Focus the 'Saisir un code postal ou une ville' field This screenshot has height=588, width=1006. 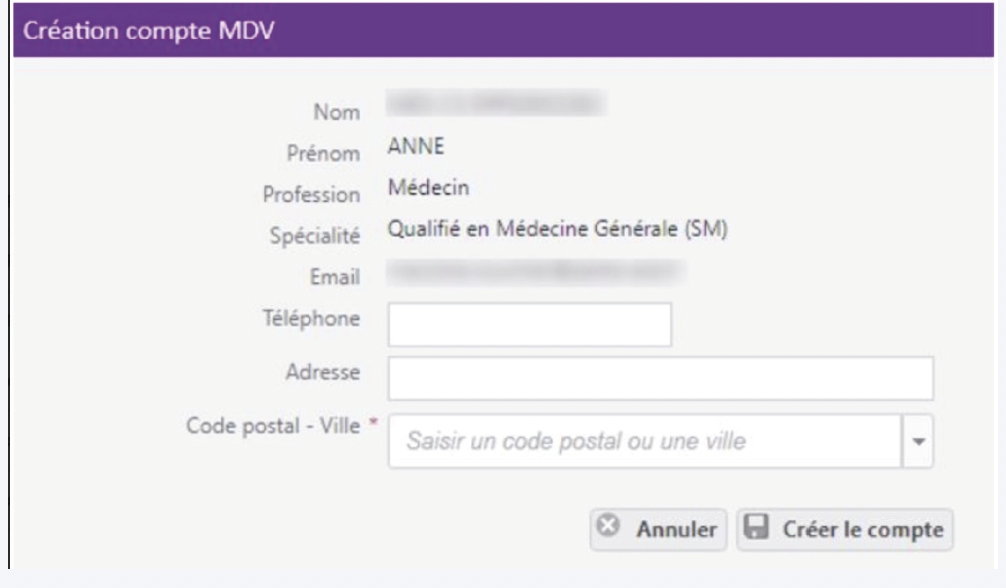(645, 441)
